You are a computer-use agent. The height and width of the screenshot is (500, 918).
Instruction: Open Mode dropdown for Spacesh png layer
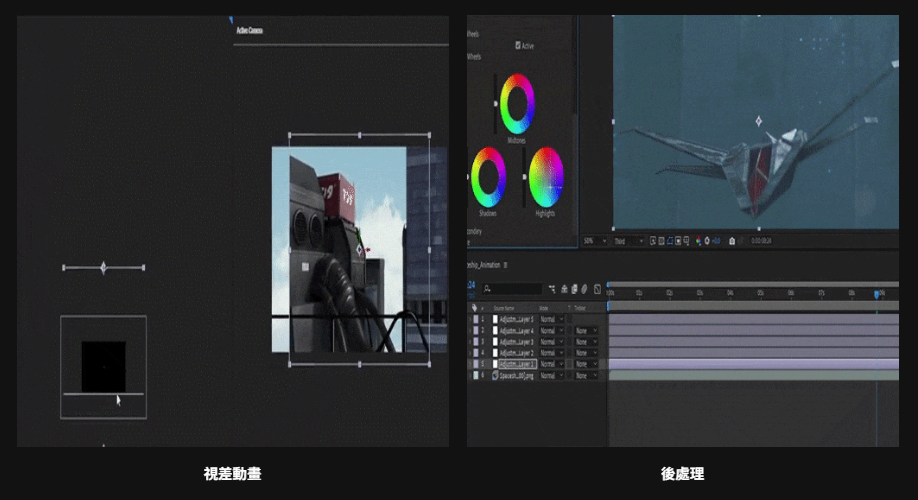coord(552,375)
